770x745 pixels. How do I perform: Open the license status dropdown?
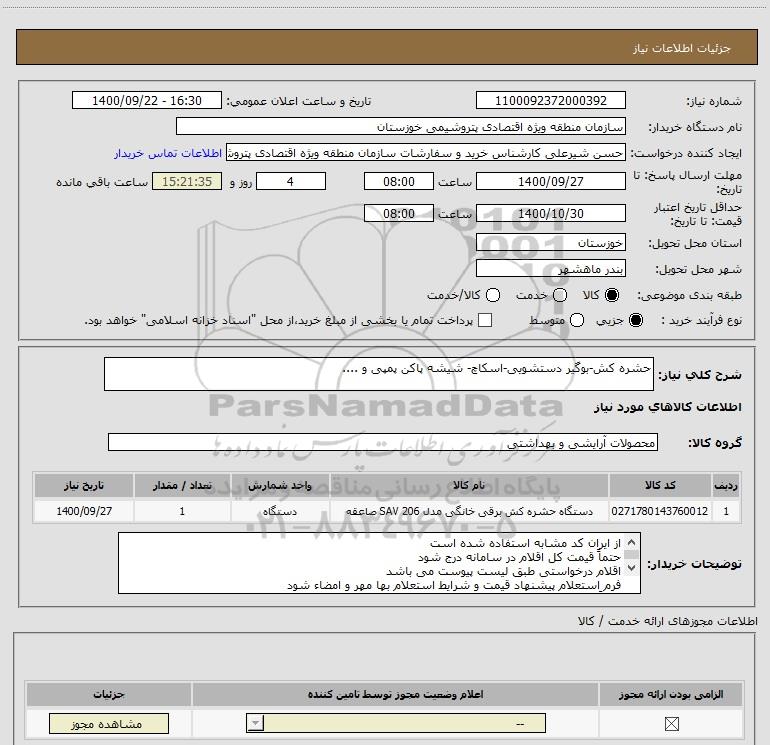[396, 723]
